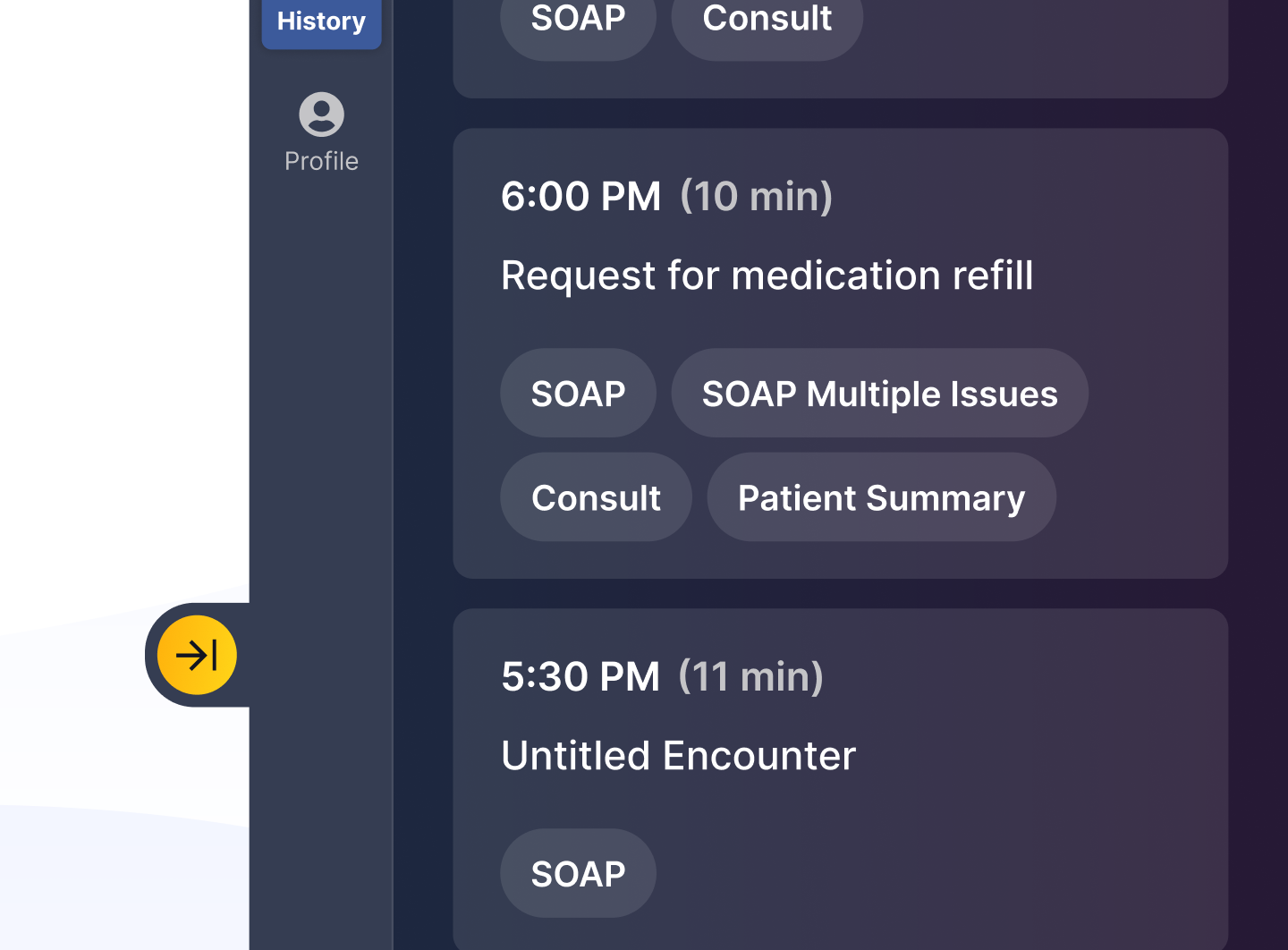The image size is (1288, 950).
Task: Click the yellow collapse sidebar arrow icon
Action: (x=197, y=655)
